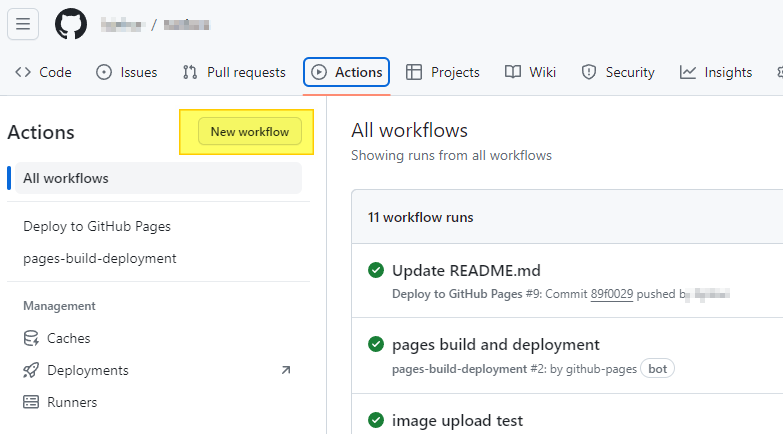Click the Code tab angle-brackets icon
Image resolution: width=783 pixels, height=434 pixels.
[x=23, y=72]
